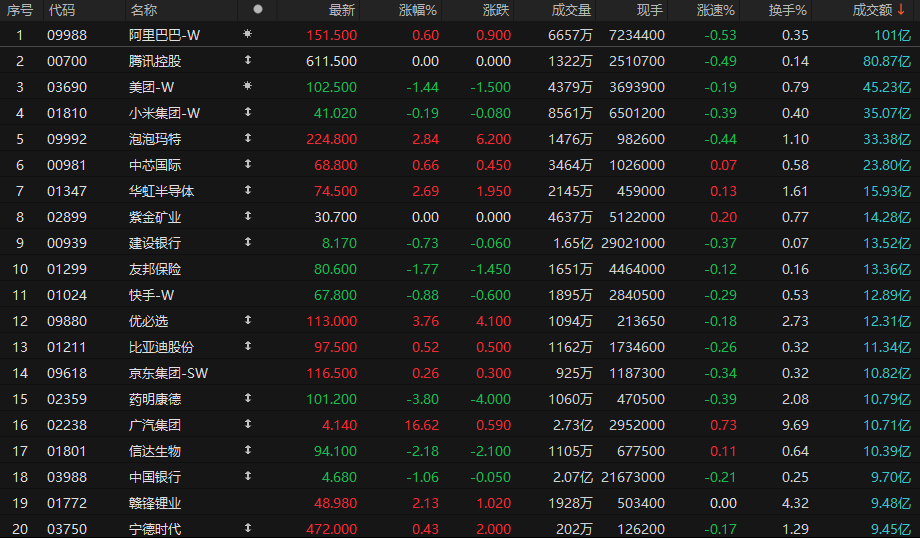
Task: Select the 中国银行 stock name
Action: pos(155,478)
